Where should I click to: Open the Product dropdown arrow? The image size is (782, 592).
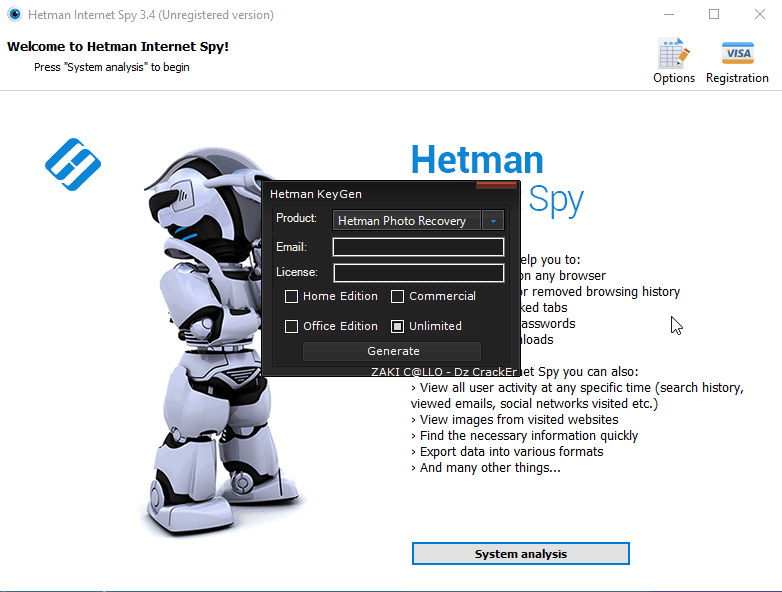pyautogui.click(x=493, y=220)
